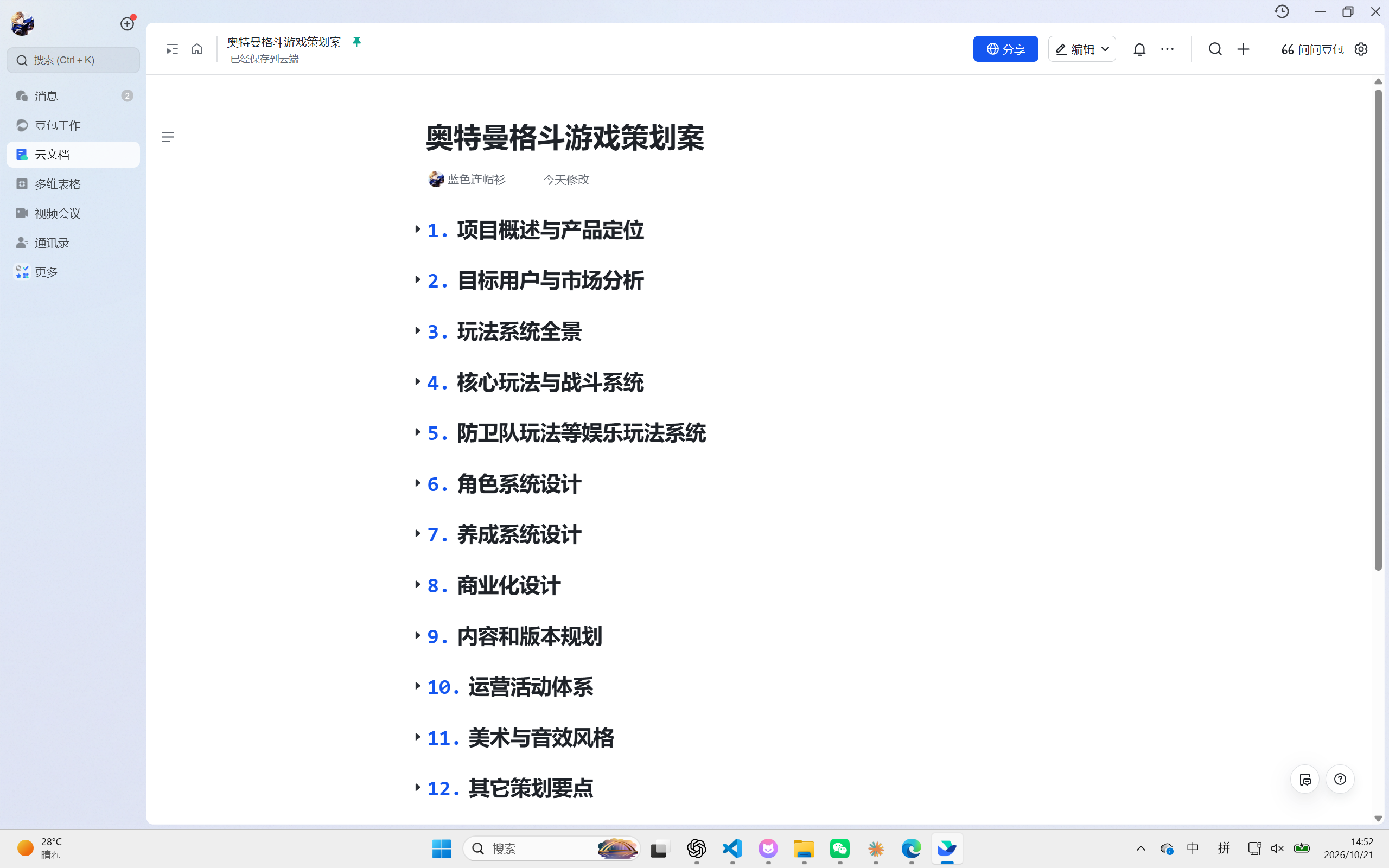
Task: Open the three-dot more options menu
Action: (1168, 49)
